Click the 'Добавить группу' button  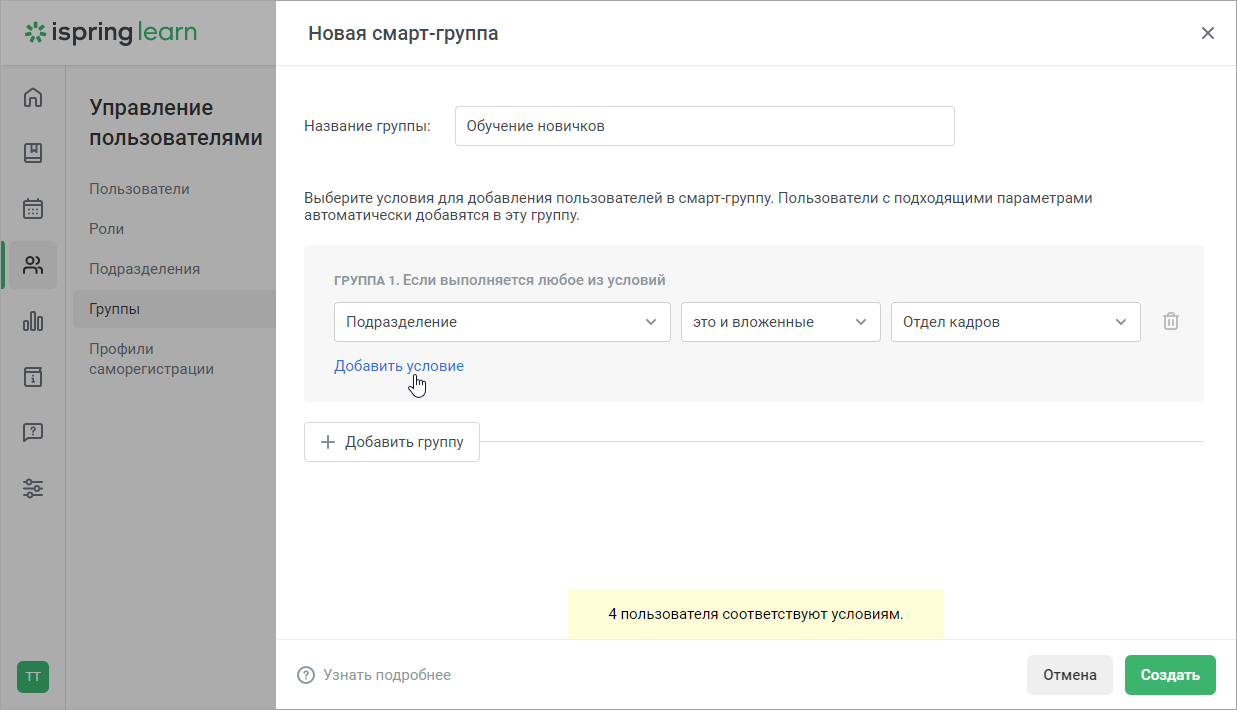coord(392,442)
